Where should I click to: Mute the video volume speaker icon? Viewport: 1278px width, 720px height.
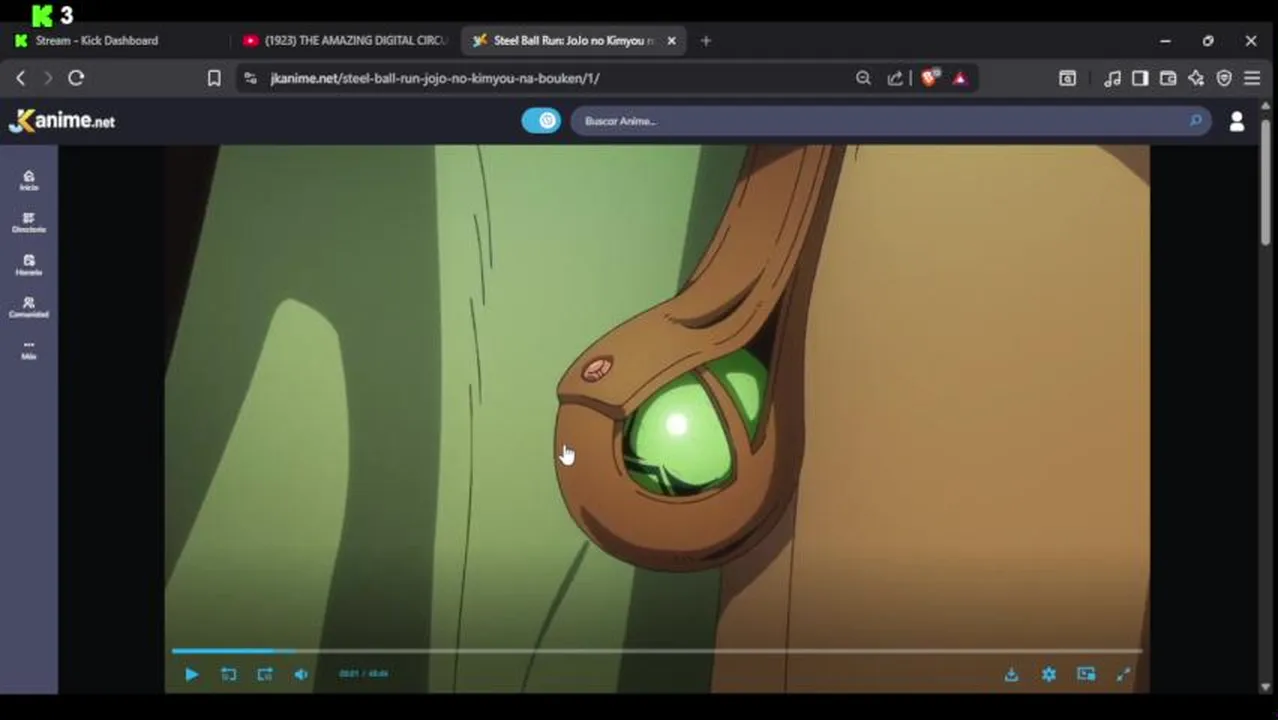(301, 674)
